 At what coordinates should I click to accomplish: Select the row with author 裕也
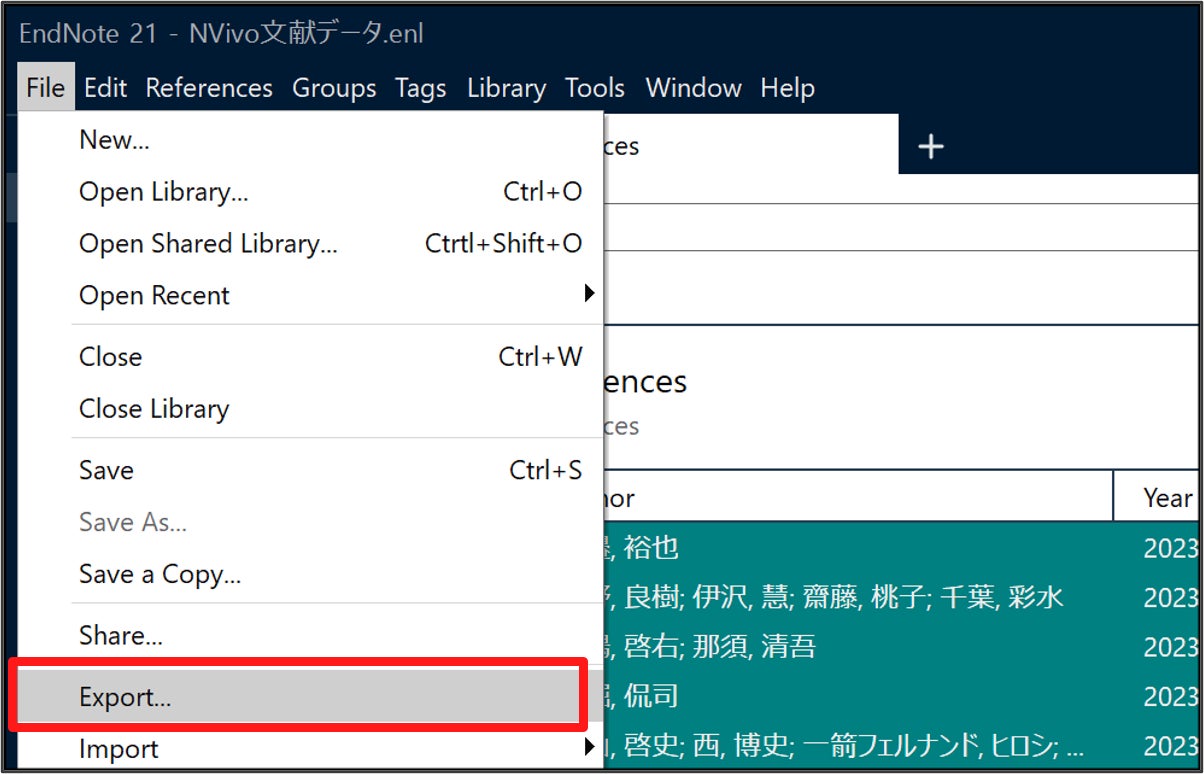pyautogui.click(x=901, y=547)
